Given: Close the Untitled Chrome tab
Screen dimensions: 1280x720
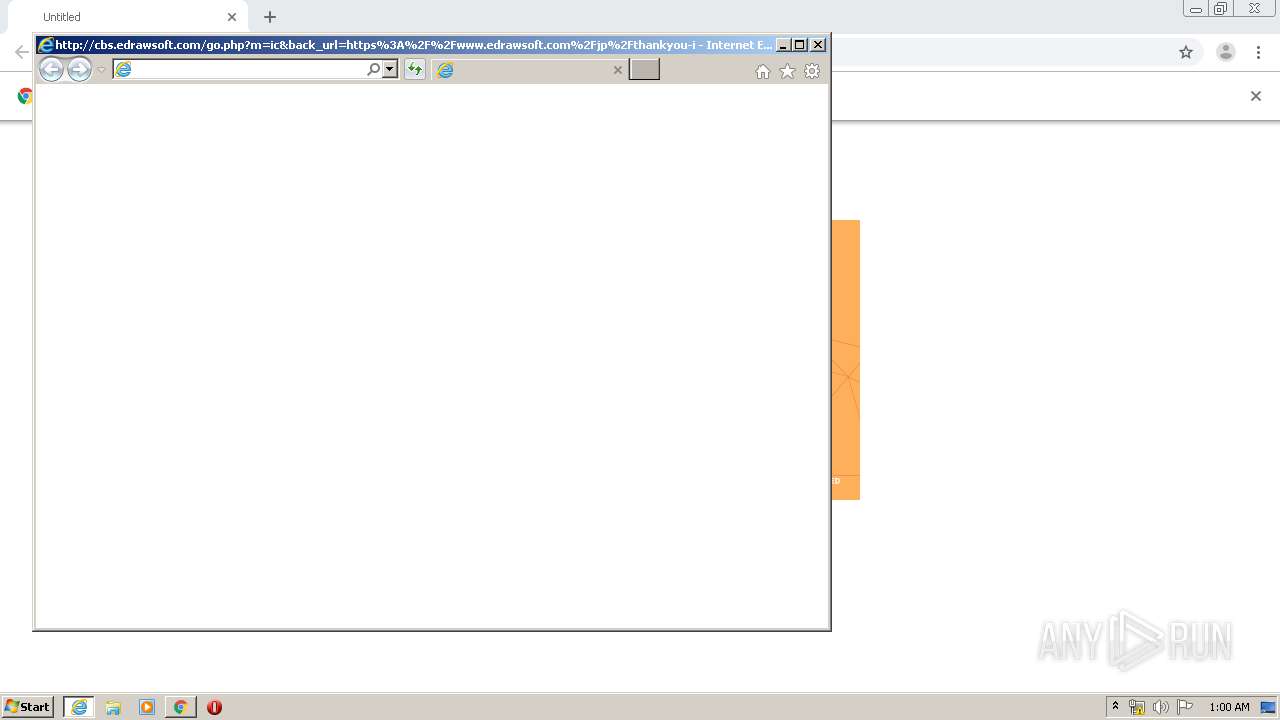Looking at the screenshot, I should pyautogui.click(x=232, y=17).
